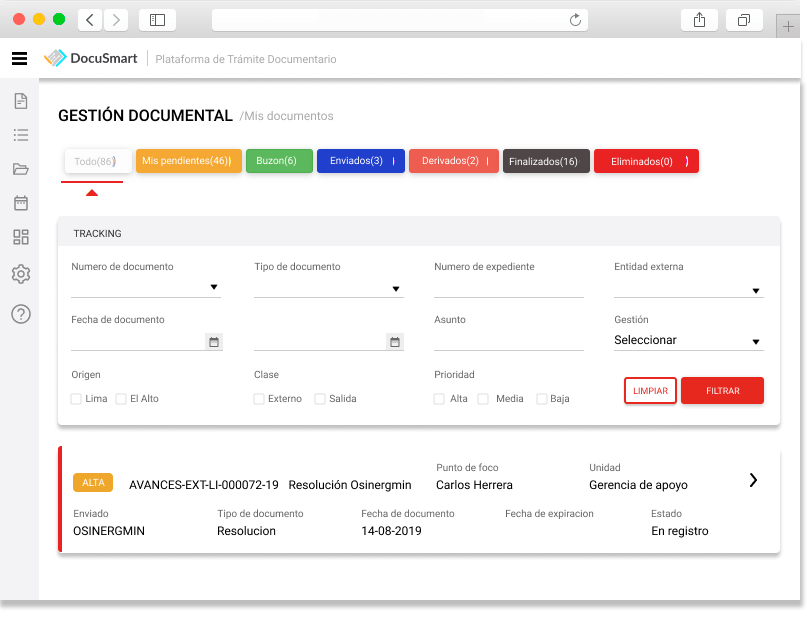807x620 pixels.
Task: Click the DocuSmart logo icon
Action: click(56, 58)
